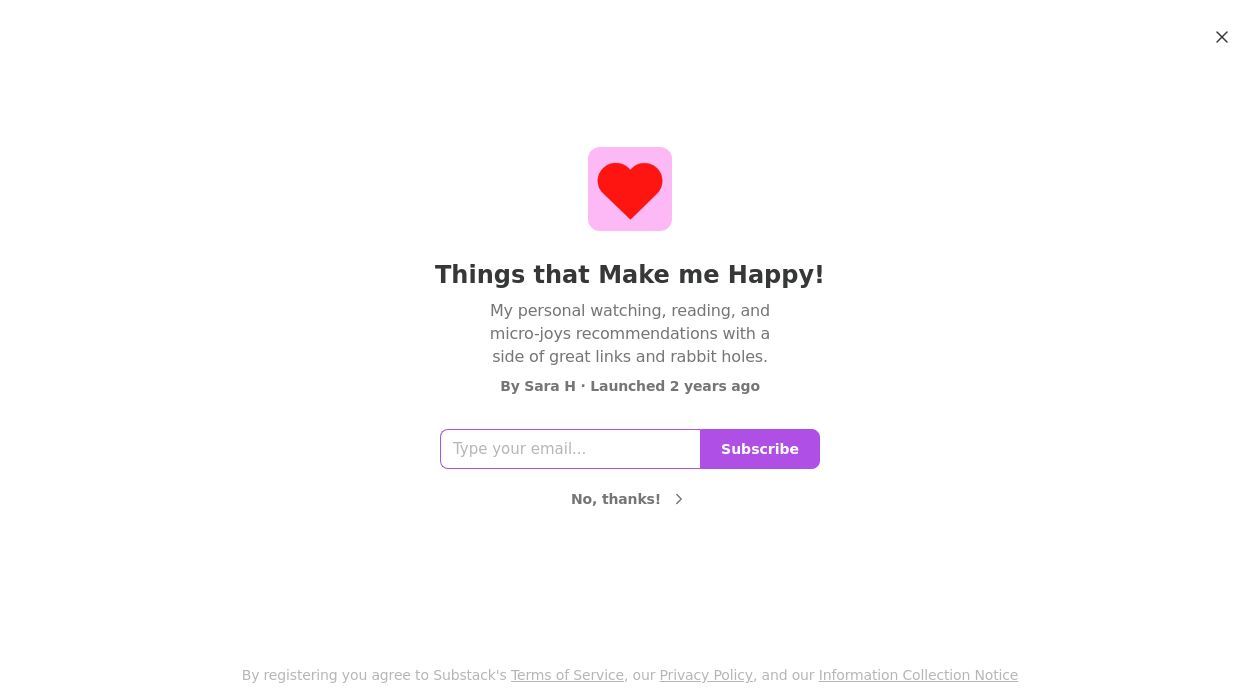Click the pink background of the logo tile
This screenshot has height=700, width=1260.
click(x=598, y=220)
